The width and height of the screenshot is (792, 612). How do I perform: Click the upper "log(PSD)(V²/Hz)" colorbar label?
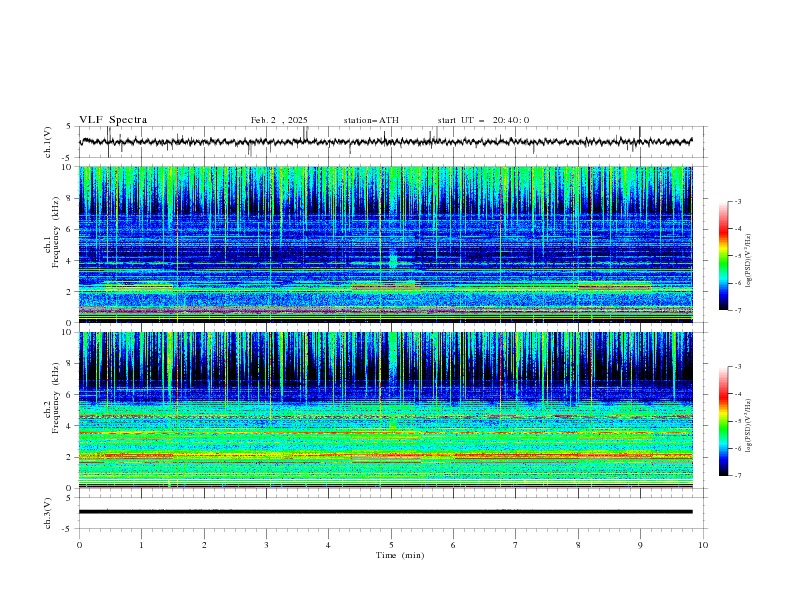tap(748, 261)
